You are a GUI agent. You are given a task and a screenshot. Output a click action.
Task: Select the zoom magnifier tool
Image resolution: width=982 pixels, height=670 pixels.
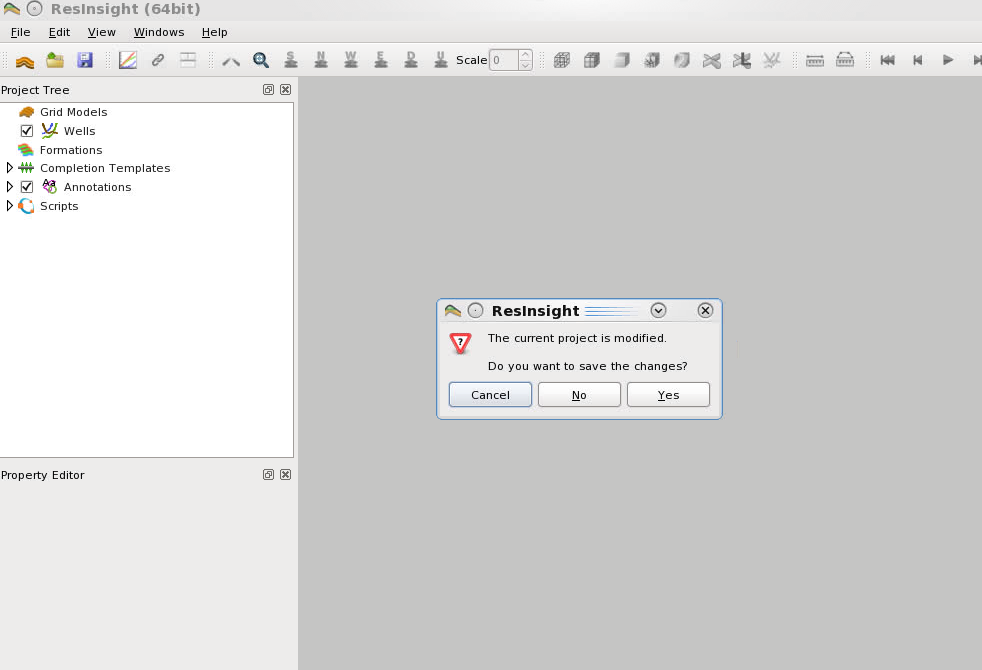(x=261, y=60)
